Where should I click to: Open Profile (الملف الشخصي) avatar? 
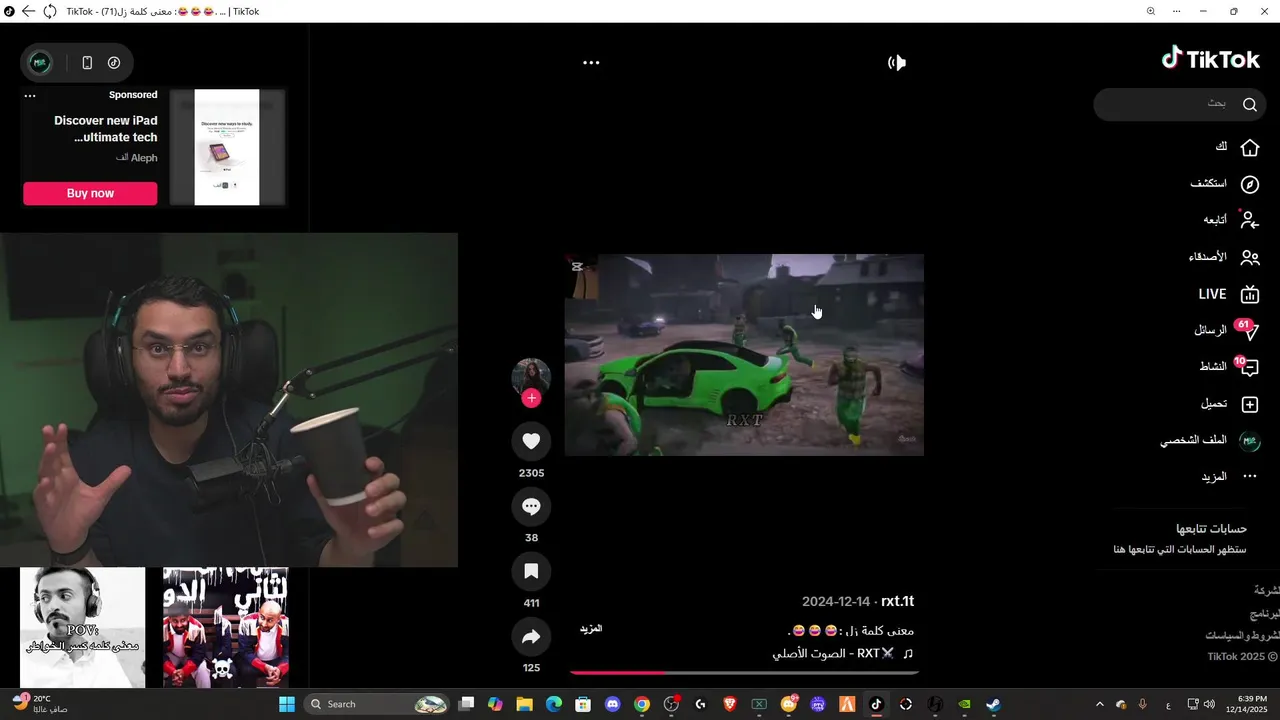tap(1249, 441)
